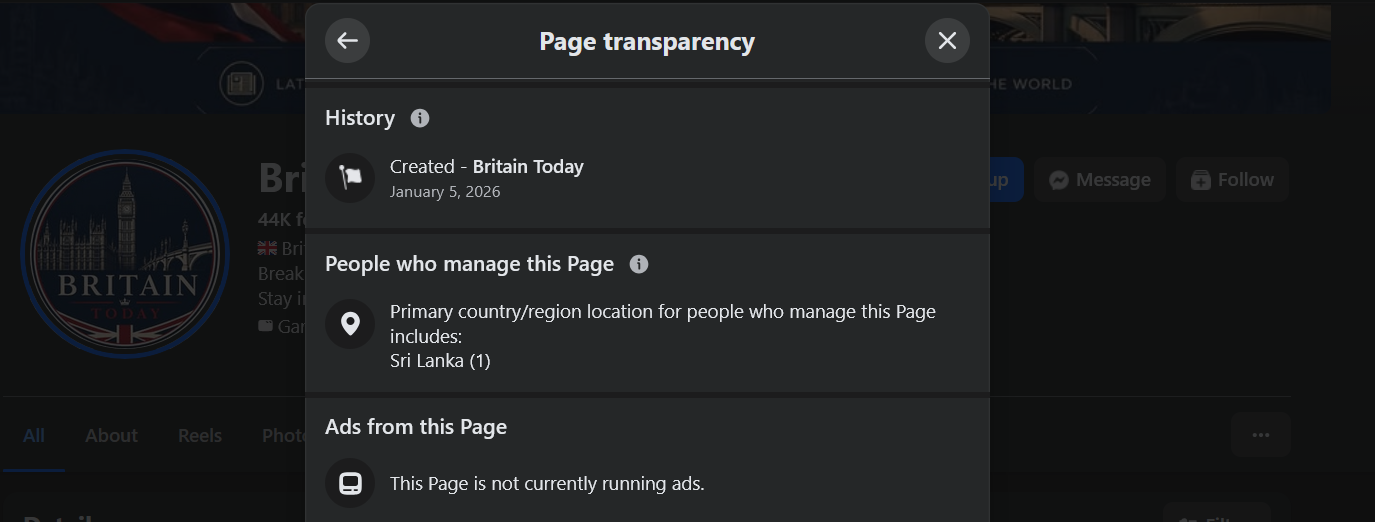Click the Sri Lanka (1) location text
This screenshot has height=522, width=1375.
440,361
